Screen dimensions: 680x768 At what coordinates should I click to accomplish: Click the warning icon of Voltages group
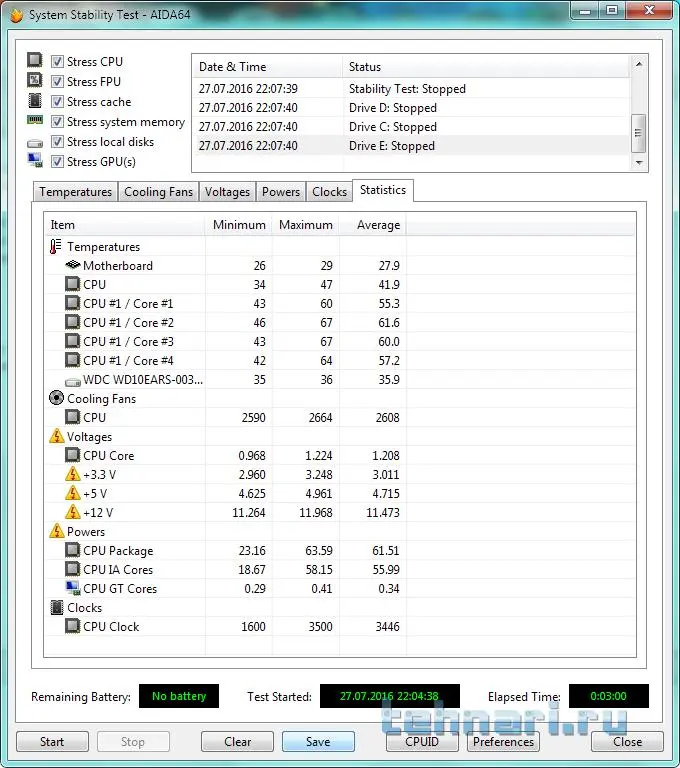click(57, 435)
